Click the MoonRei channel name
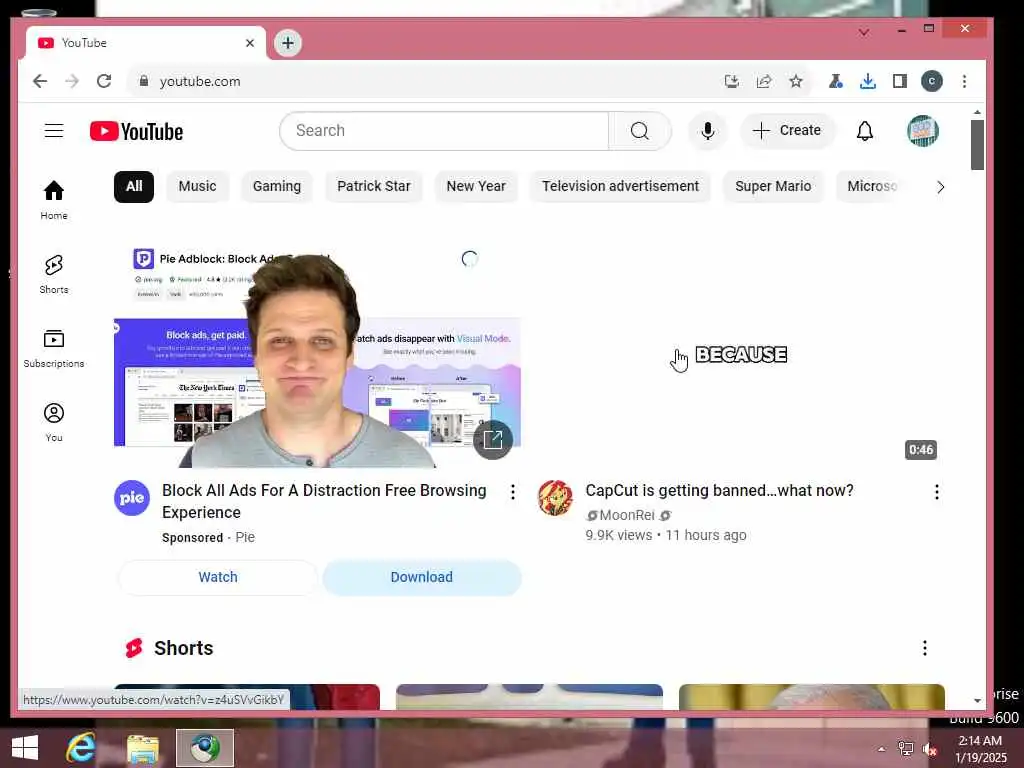 pyautogui.click(x=627, y=515)
